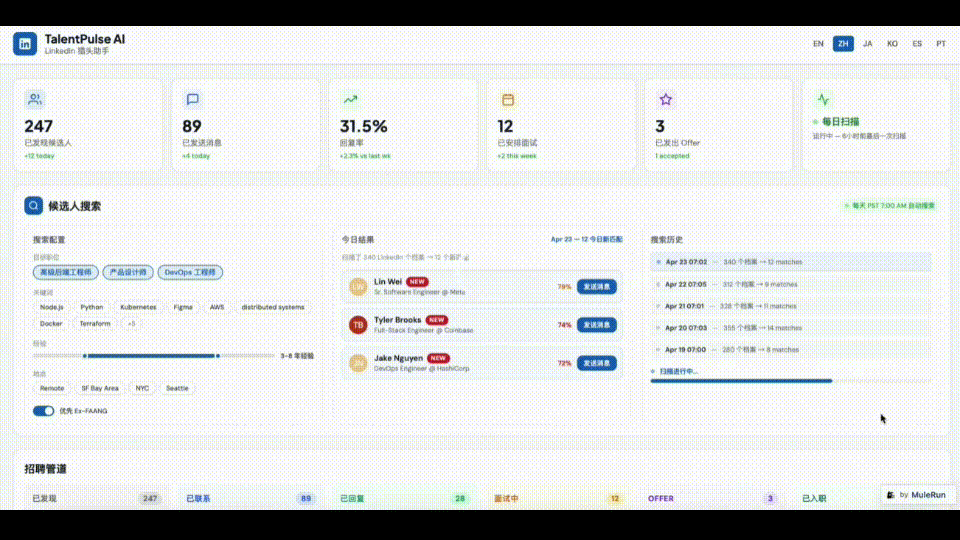960x540 pixels.
Task: Switch language to ES
Action: [x=917, y=43]
